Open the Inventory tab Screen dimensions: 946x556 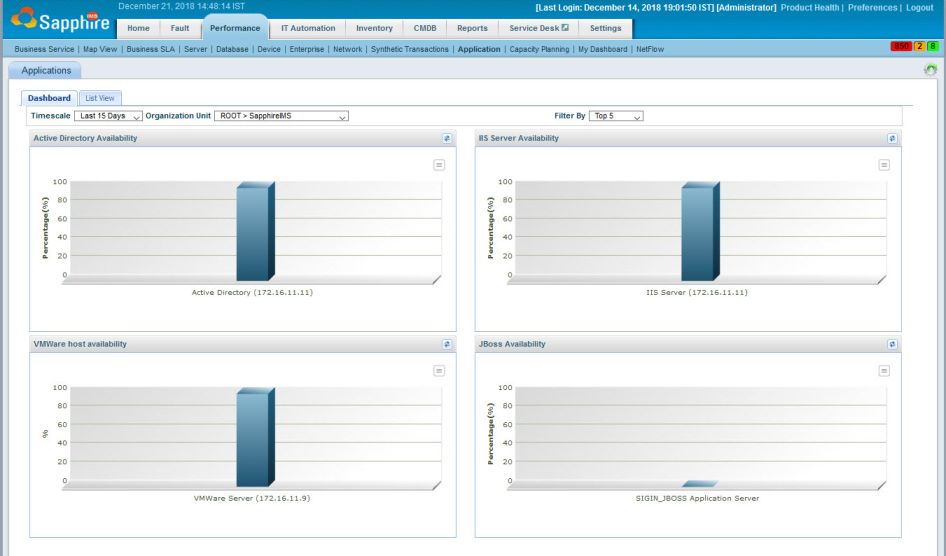pyautogui.click(x=374, y=28)
